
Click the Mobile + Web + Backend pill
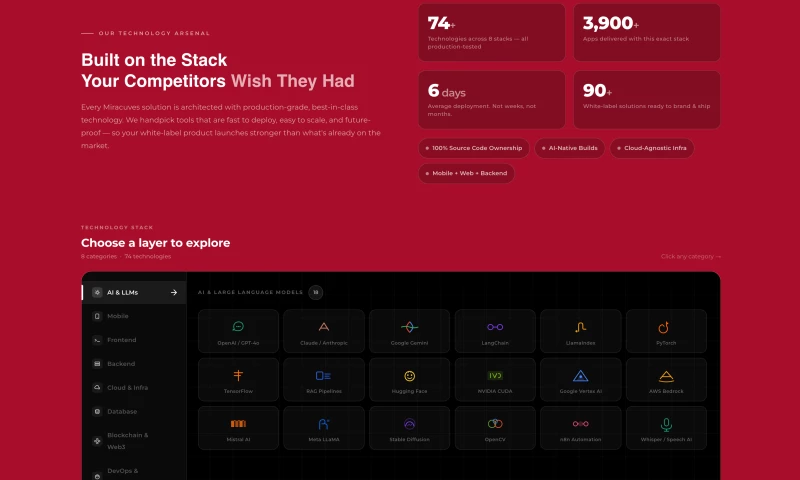(466, 173)
